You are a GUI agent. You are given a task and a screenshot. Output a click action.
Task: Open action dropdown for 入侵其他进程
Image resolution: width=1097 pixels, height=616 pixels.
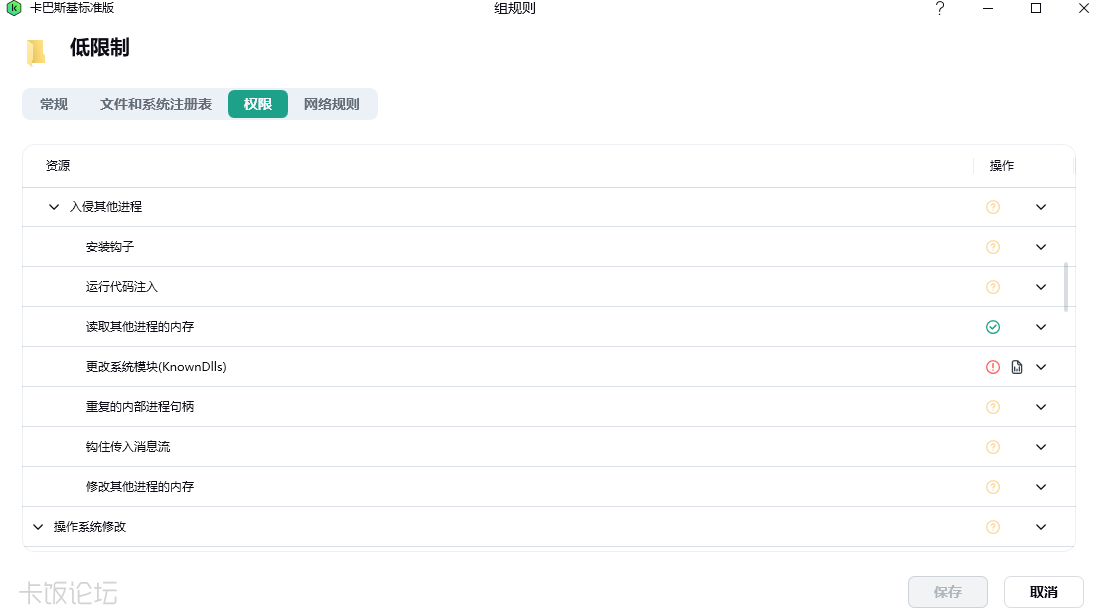pos(1041,207)
